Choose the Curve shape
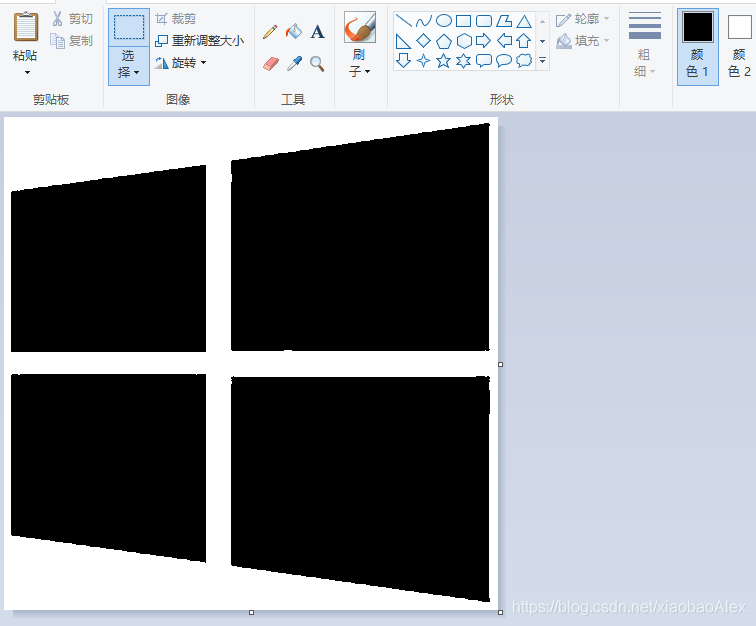Screen dimensions: 756x626 point(423,21)
